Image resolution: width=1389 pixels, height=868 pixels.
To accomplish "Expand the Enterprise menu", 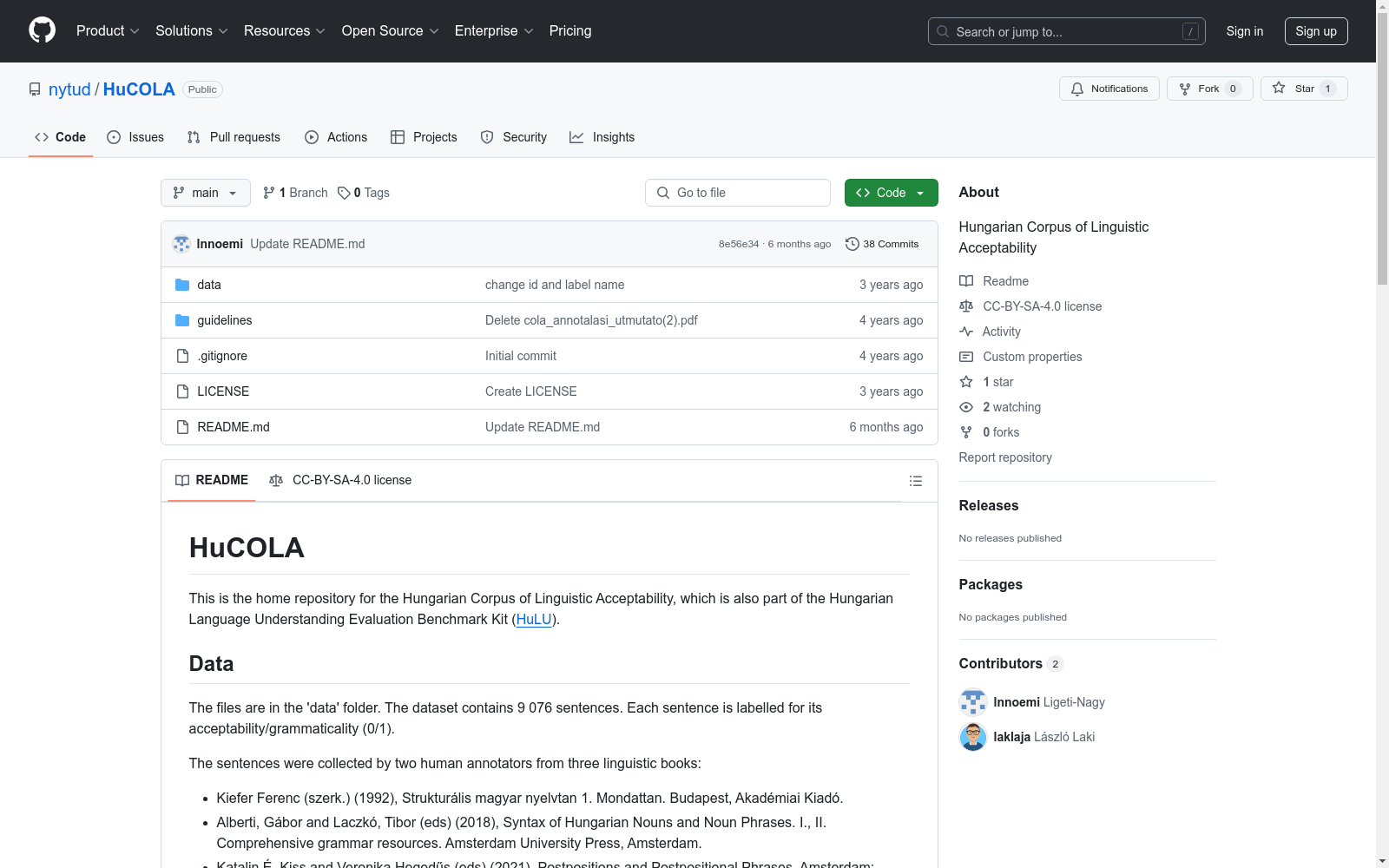I will point(494,31).
